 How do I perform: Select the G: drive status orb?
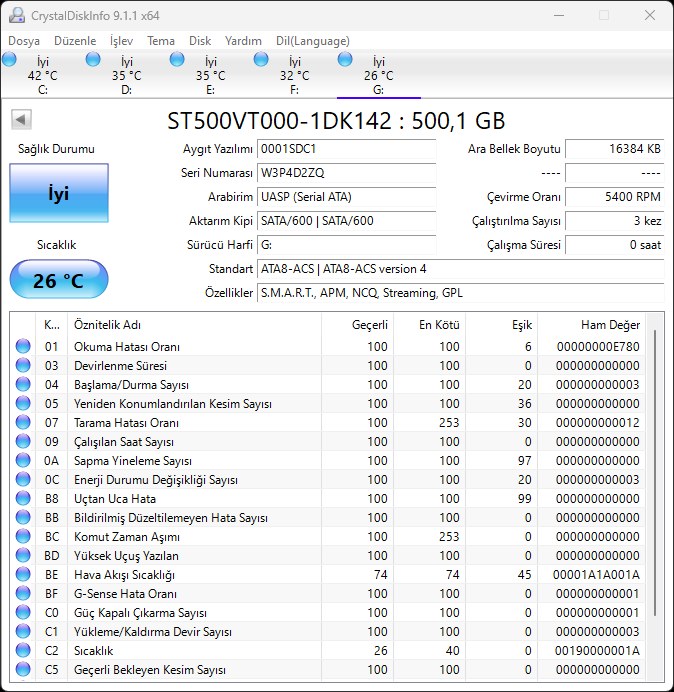tap(345, 59)
